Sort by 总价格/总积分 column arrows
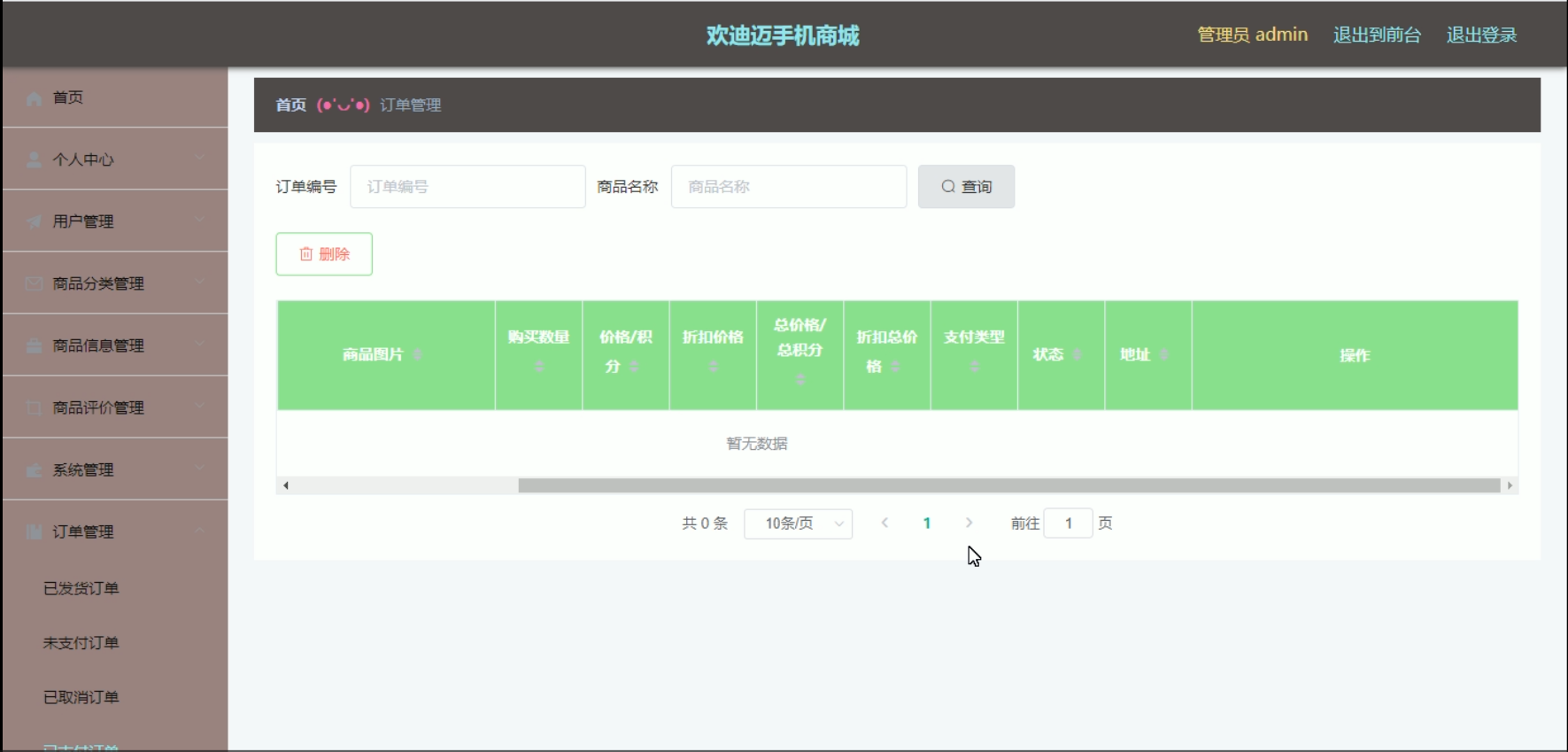Screen dimensions: 1568x752 point(800,379)
